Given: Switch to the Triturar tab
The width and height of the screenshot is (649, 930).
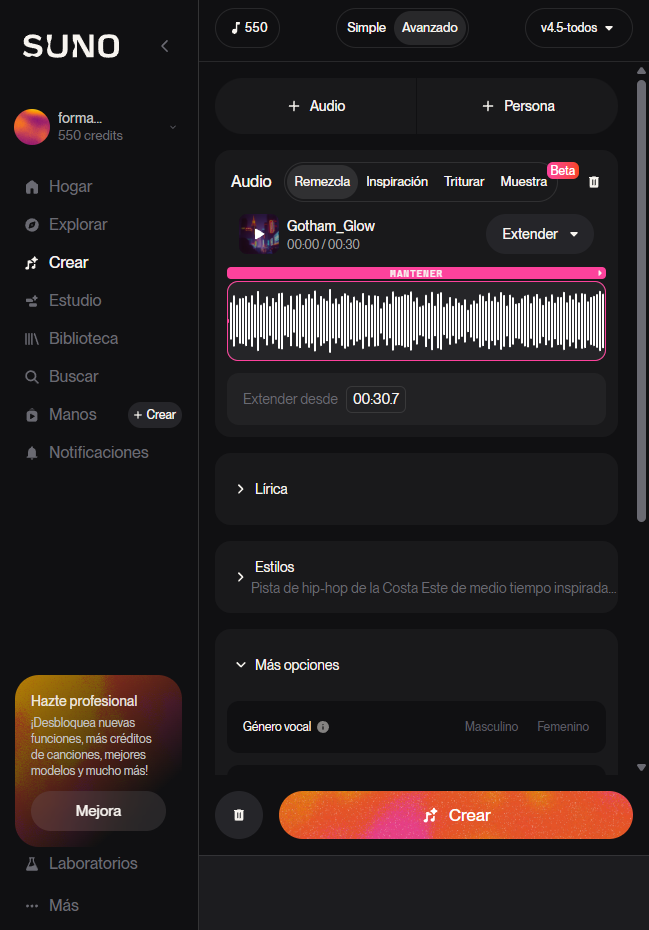Looking at the screenshot, I should 464,182.
